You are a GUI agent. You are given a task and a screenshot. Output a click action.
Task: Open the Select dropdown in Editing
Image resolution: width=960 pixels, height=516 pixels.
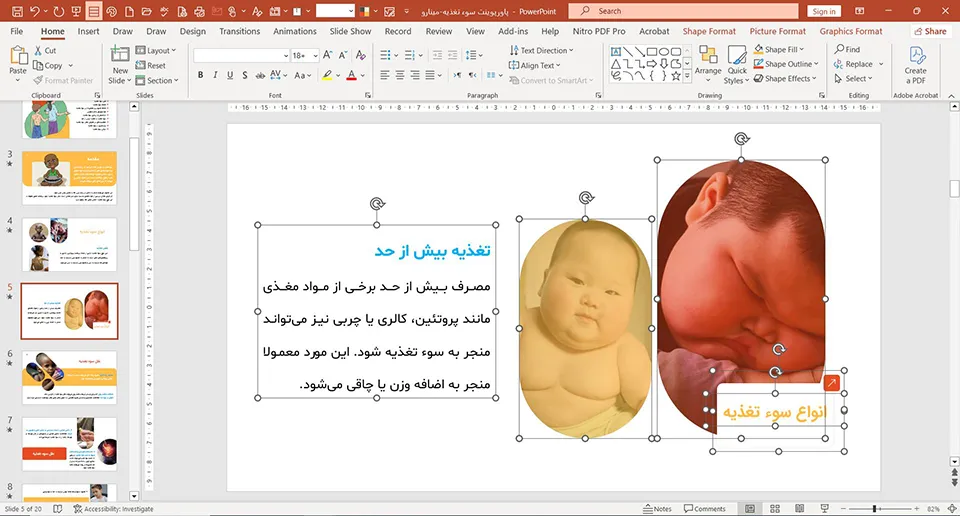pyautogui.click(x=853, y=78)
